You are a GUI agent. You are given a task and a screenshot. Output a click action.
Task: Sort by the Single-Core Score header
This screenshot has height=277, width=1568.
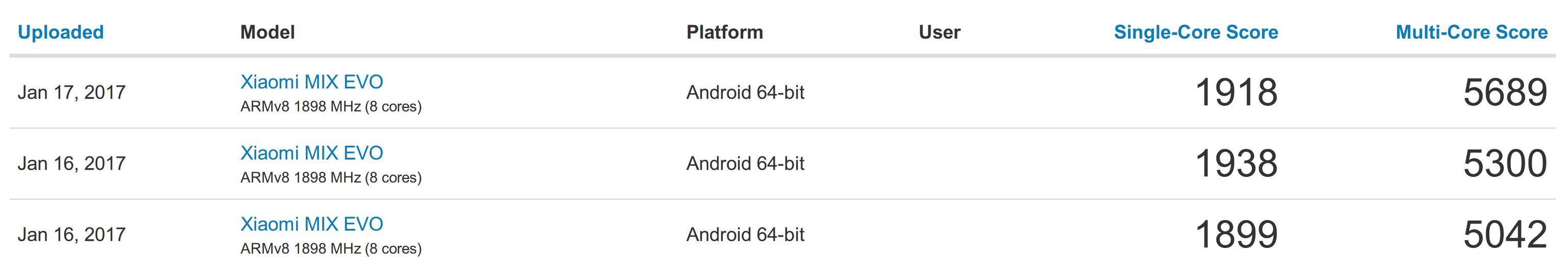pyautogui.click(x=1195, y=32)
